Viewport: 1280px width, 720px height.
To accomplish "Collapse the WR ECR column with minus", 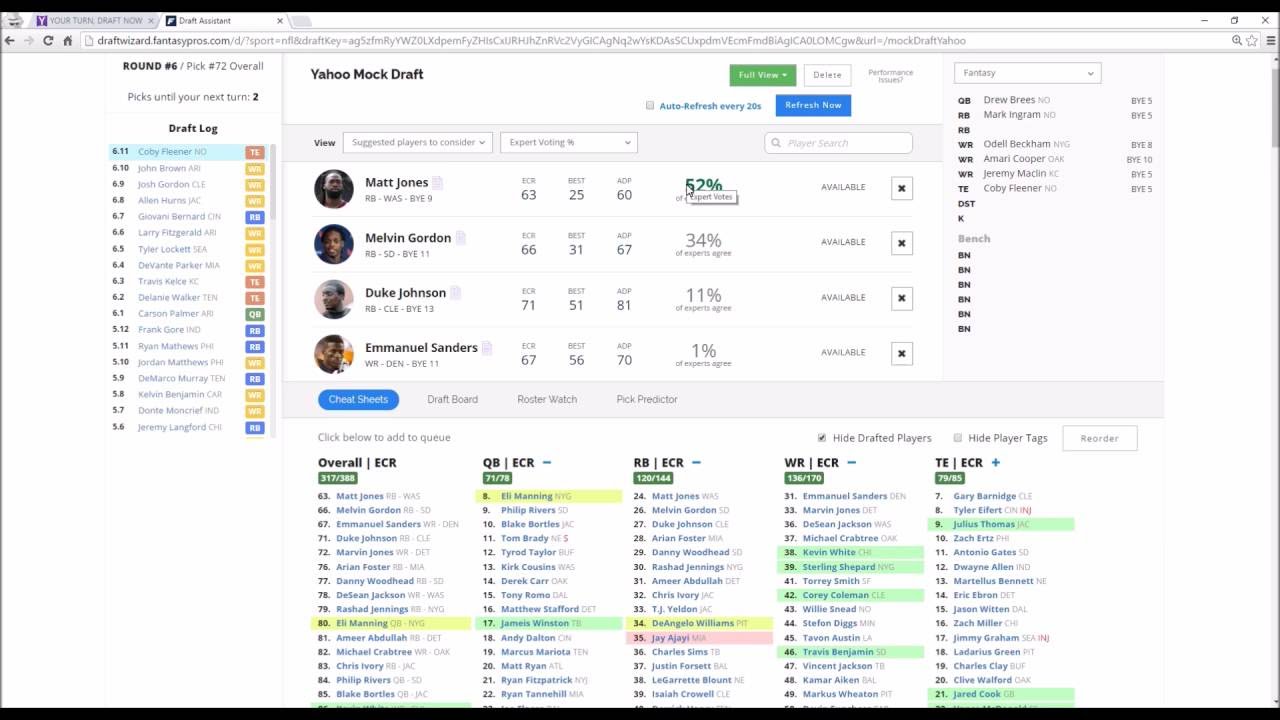I will pos(851,463).
